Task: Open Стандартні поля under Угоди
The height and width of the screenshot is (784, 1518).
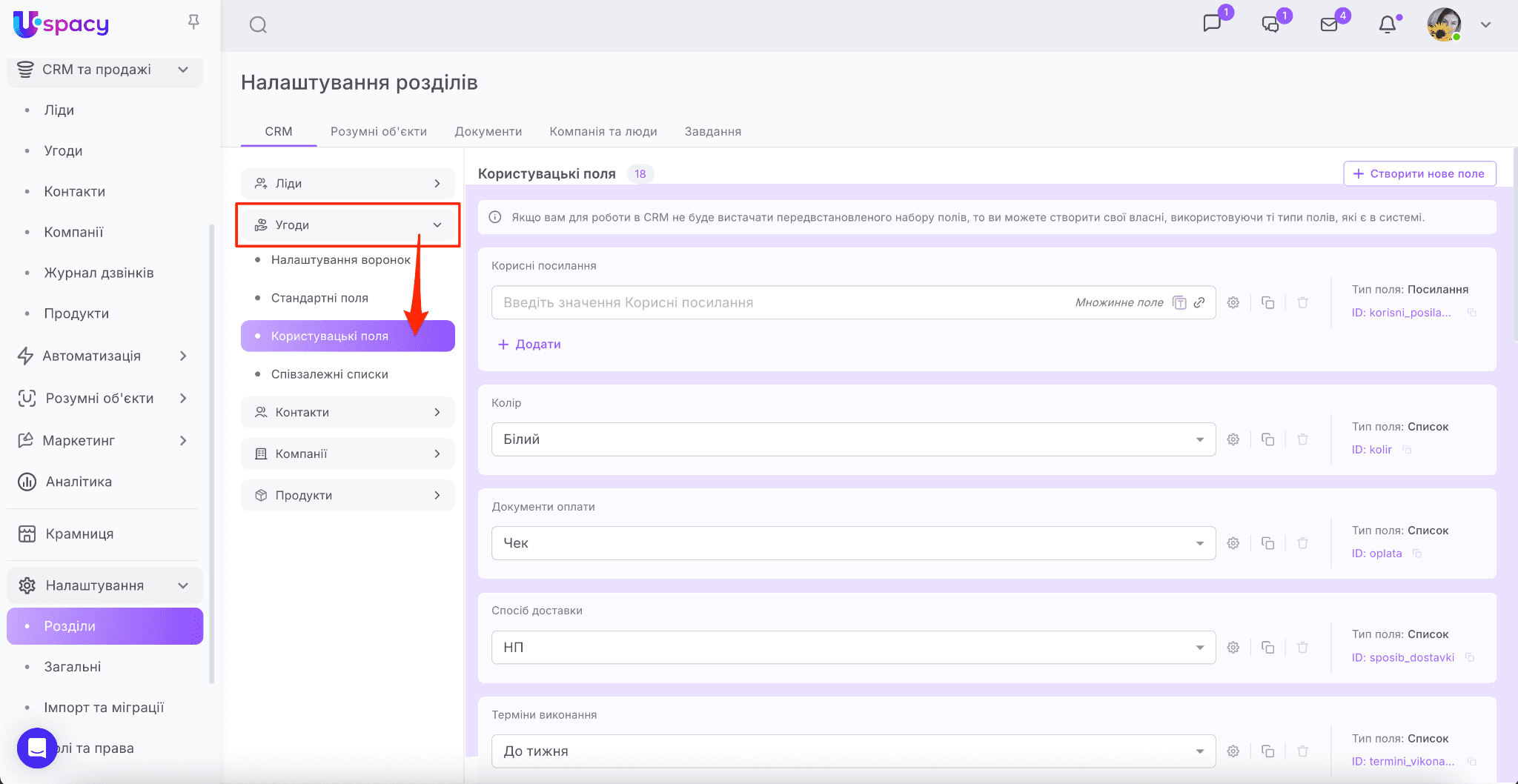Action: click(319, 298)
